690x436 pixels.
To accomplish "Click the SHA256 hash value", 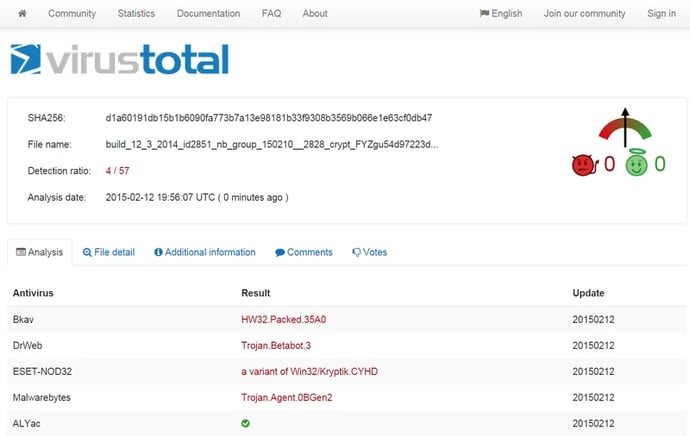I will tap(268, 118).
